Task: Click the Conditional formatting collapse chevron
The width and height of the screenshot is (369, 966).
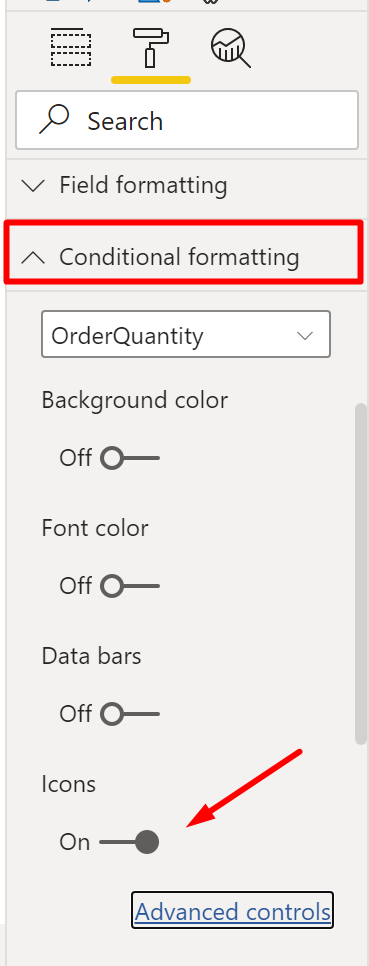Action: 33,257
